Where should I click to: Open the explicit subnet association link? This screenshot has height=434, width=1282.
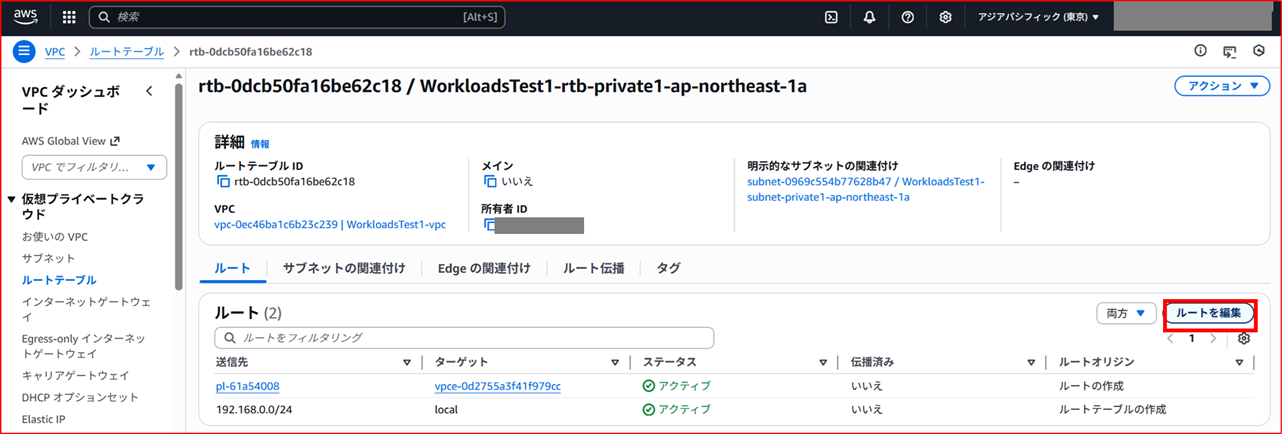866,189
